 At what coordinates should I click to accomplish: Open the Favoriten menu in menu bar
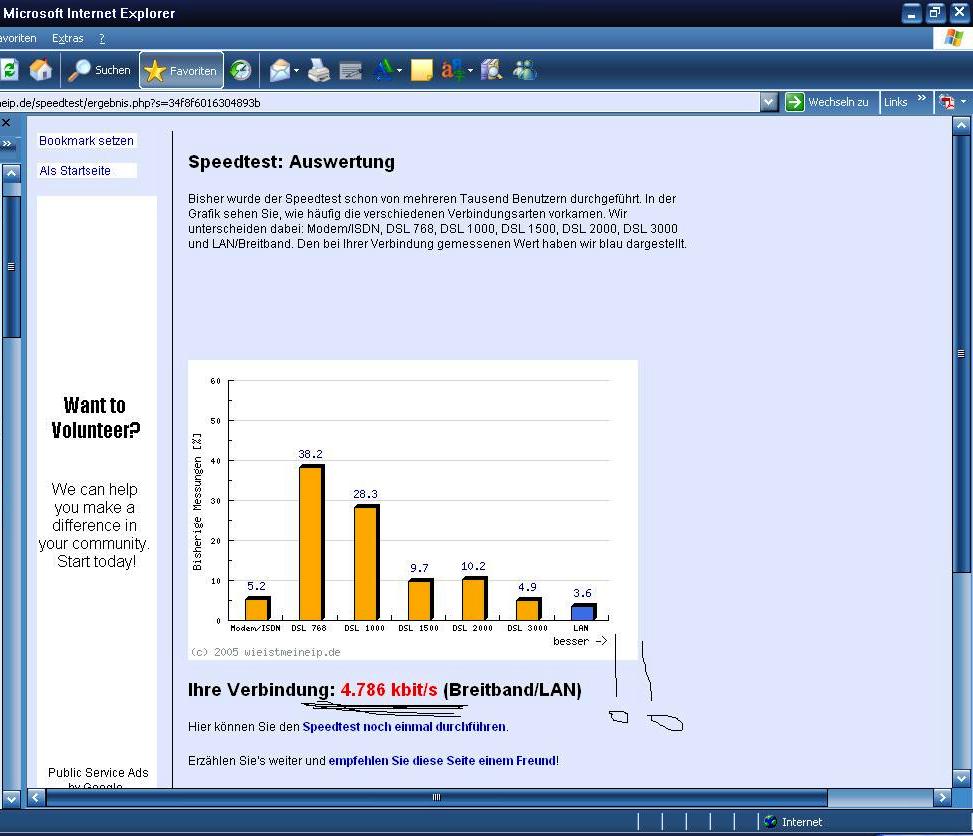pyautogui.click(x=18, y=38)
